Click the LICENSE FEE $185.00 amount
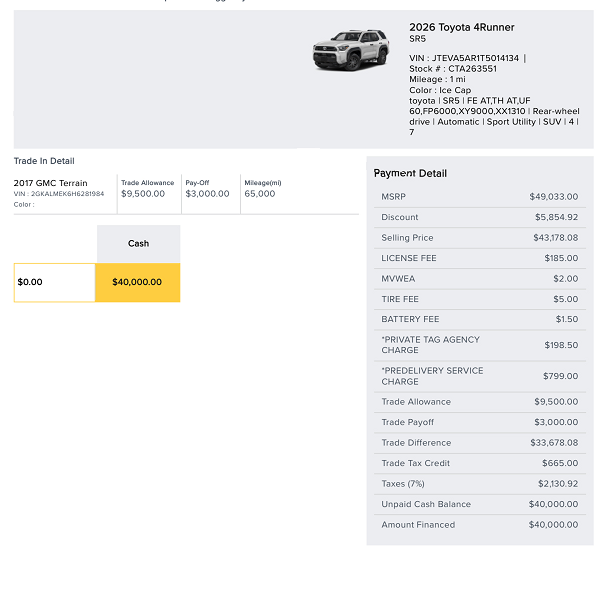The height and width of the screenshot is (590, 612). point(561,258)
